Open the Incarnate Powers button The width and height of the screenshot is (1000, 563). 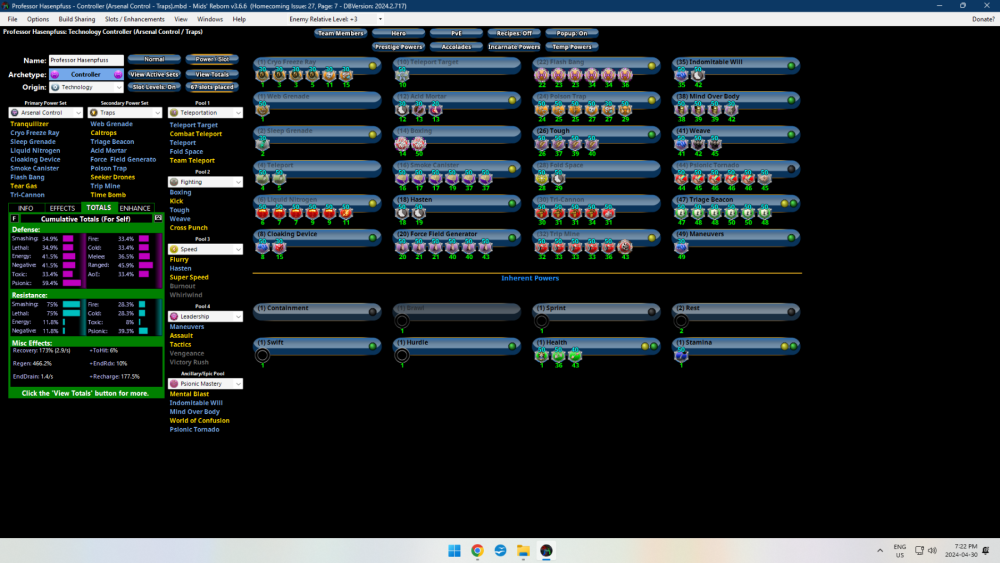[x=514, y=47]
